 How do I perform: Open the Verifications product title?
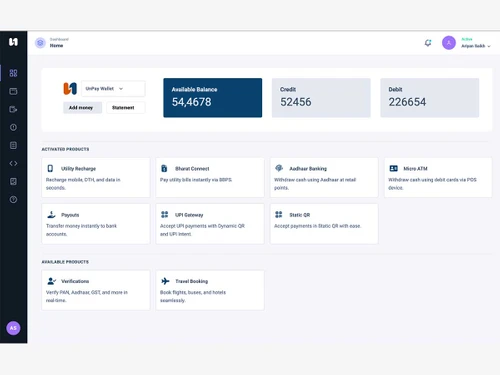pos(75,281)
